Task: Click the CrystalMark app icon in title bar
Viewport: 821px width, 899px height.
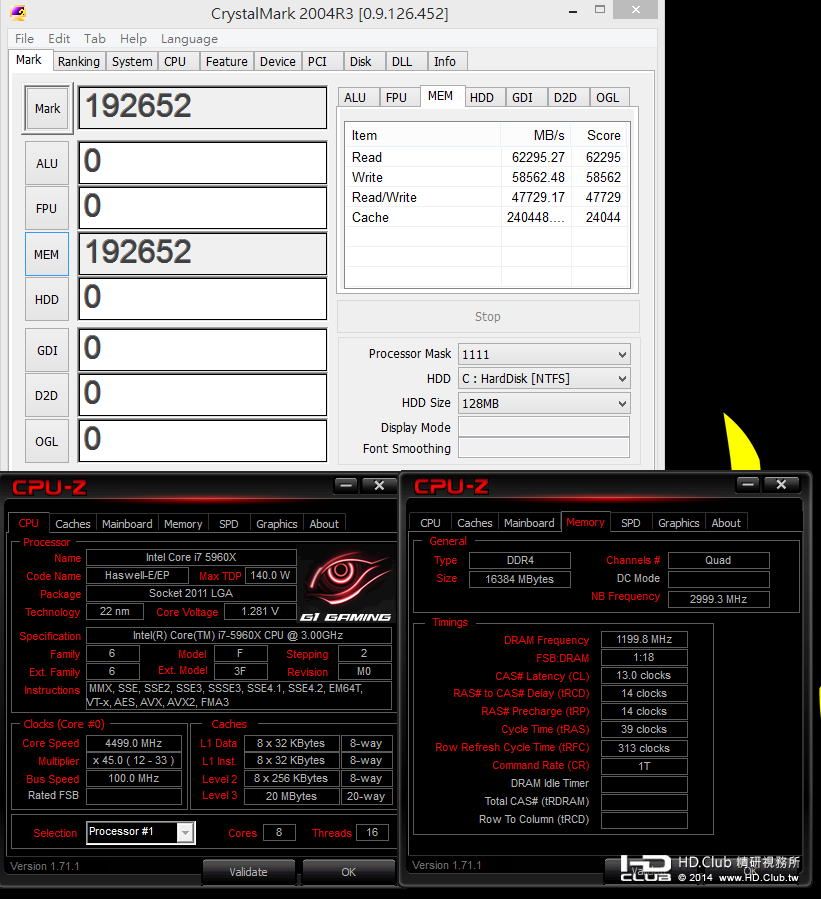Action: pyautogui.click(x=18, y=12)
